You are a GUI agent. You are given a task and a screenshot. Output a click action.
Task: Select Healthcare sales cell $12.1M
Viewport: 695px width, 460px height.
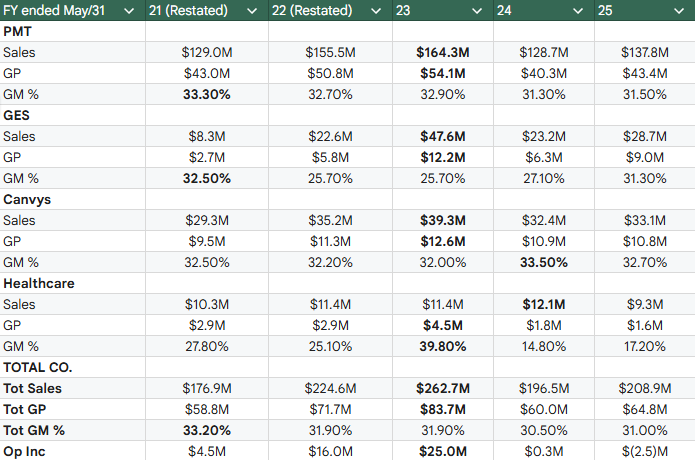[544, 304]
